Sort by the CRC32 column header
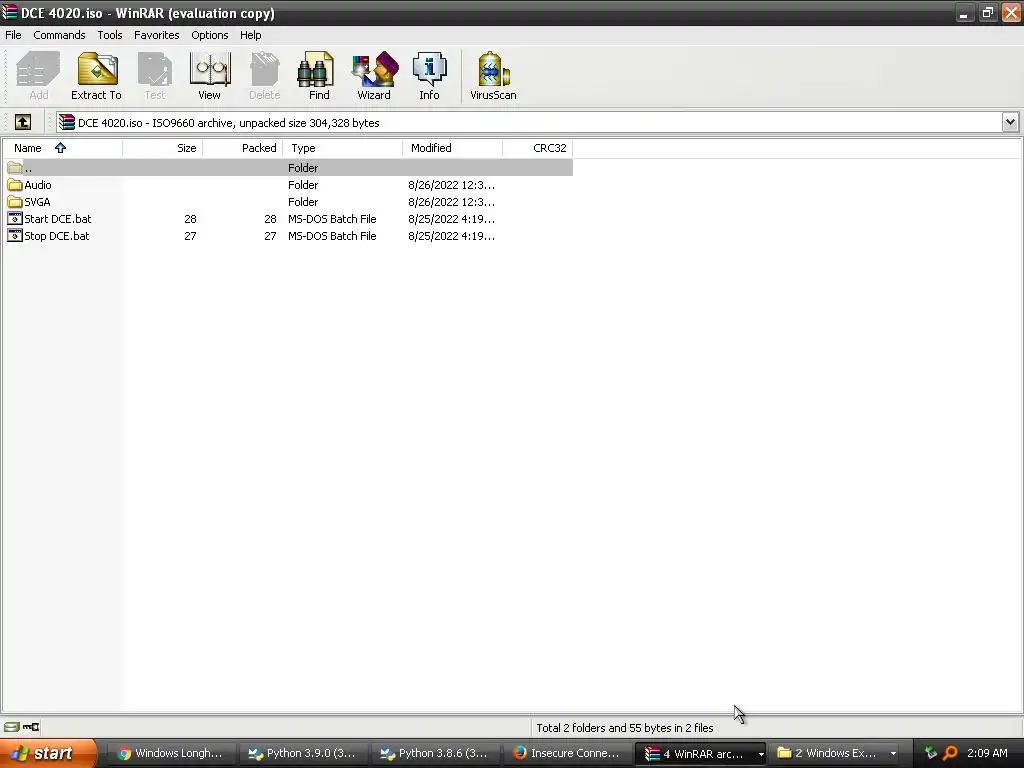1024x768 pixels. tap(538, 148)
